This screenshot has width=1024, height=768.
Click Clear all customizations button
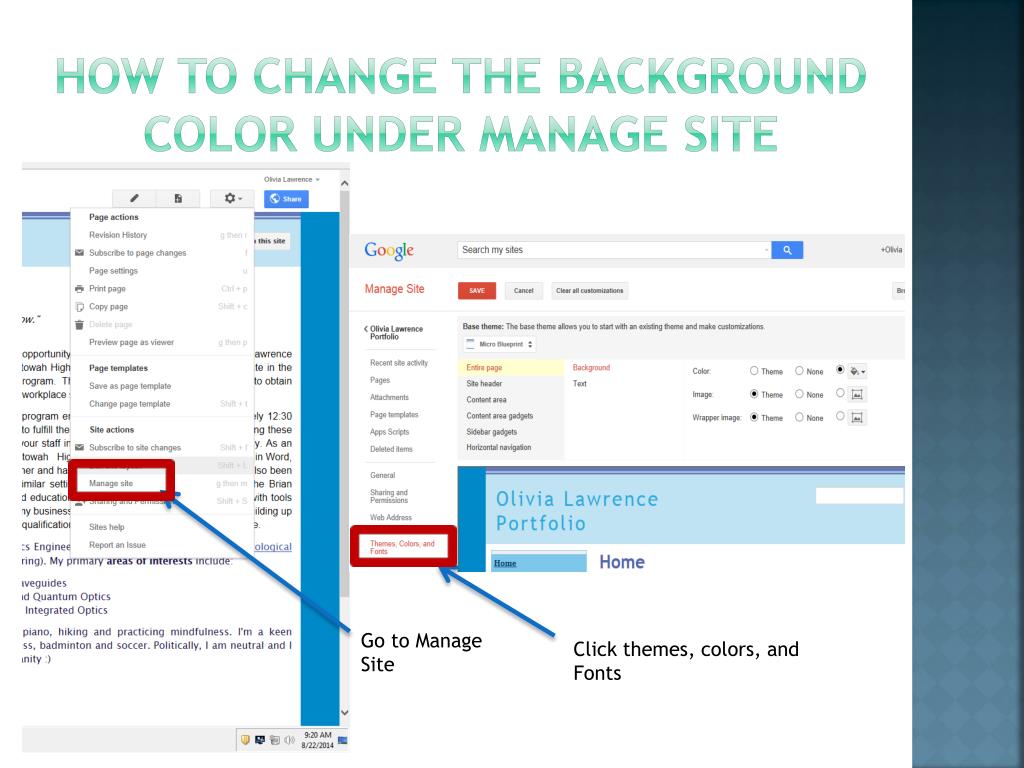pyautogui.click(x=590, y=291)
